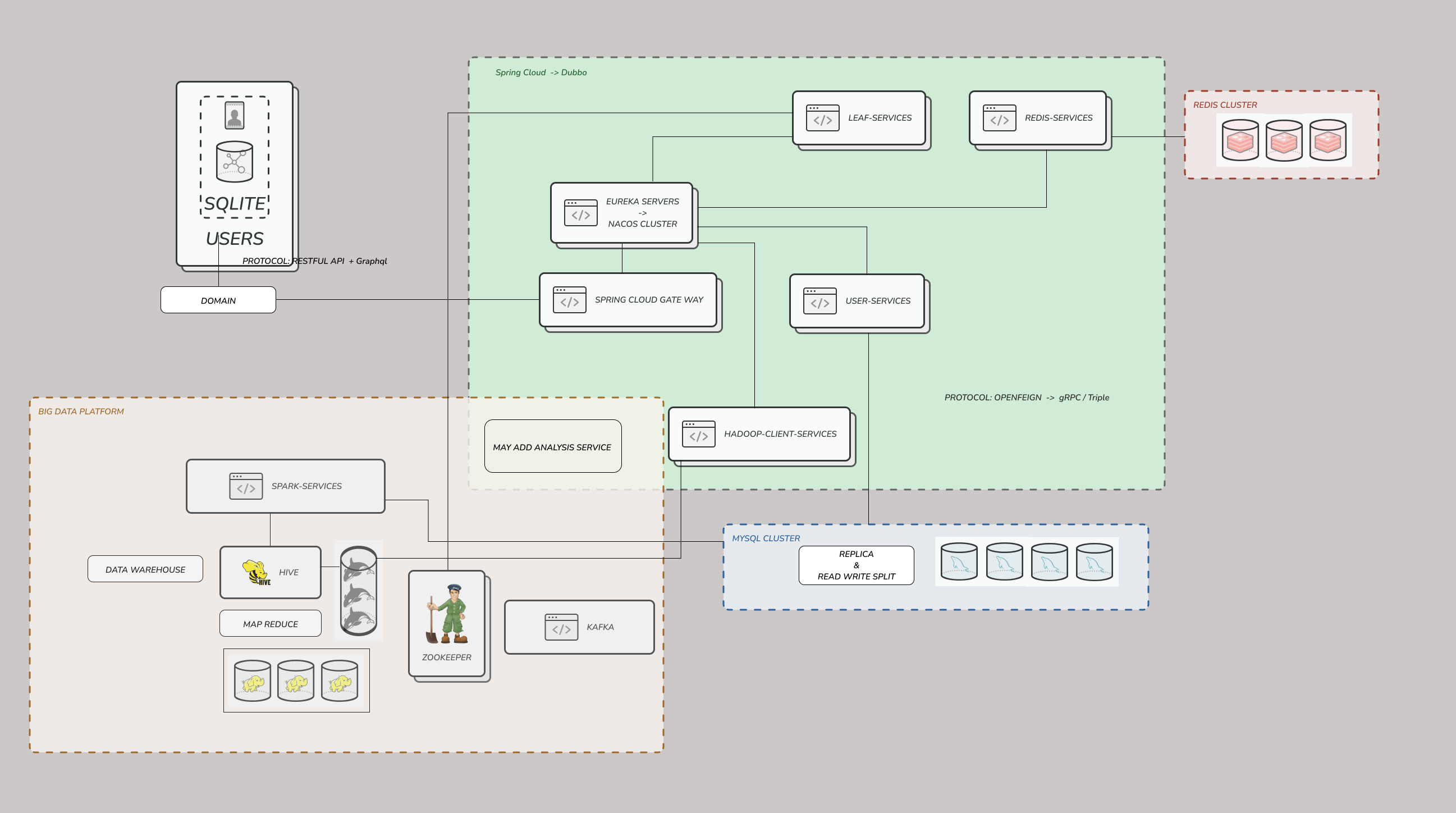Click the Zookeeper mascot figure icon

click(447, 615)
